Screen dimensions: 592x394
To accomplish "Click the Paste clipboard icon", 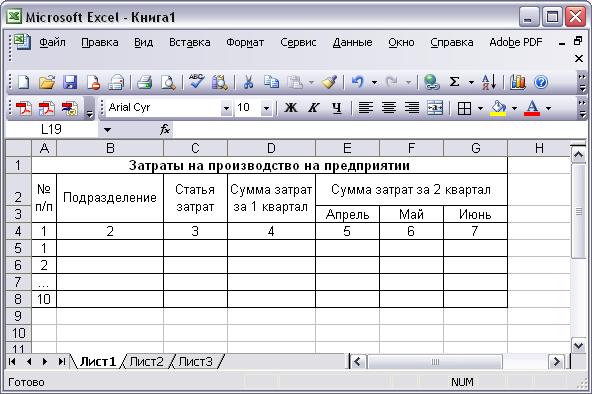I will (x=295, y=82).
